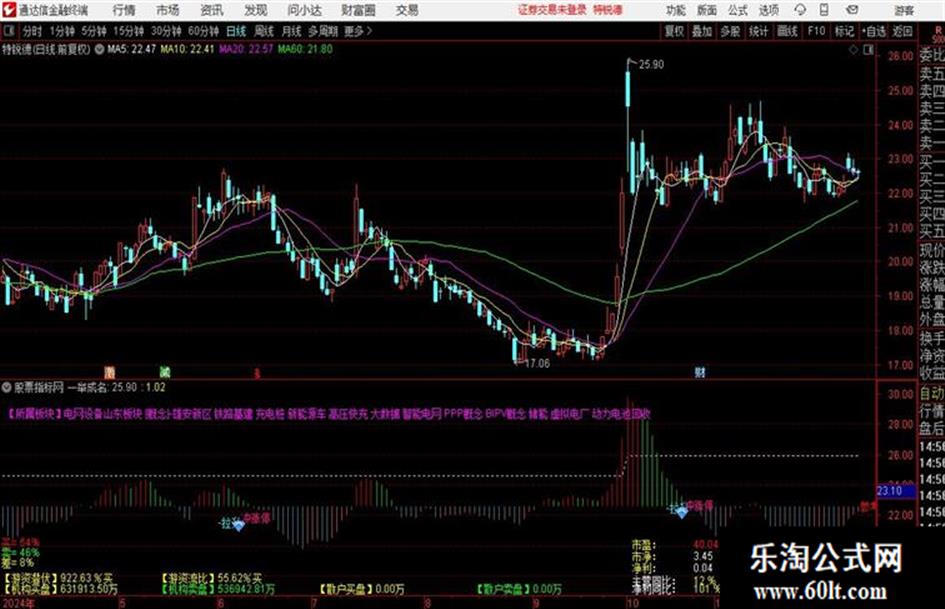
Task: Click the 画线 draw-line toolbar button
Action: (787, 31)
